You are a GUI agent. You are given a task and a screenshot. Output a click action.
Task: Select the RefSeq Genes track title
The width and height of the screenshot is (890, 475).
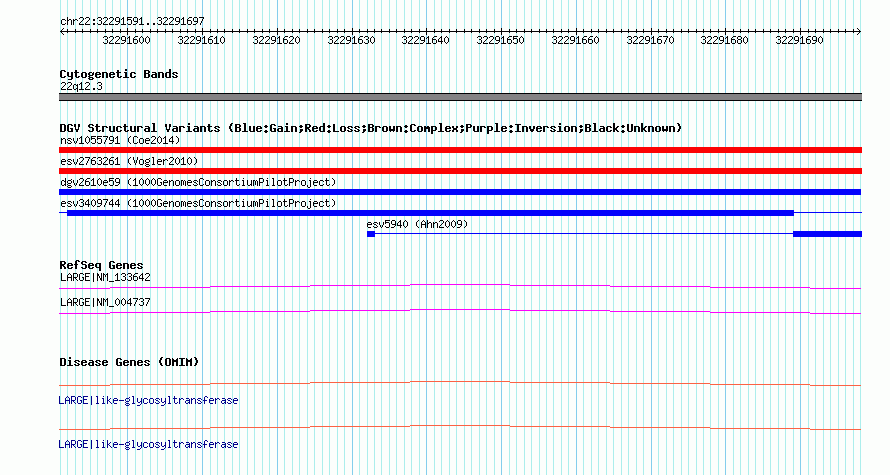[102, 265]
